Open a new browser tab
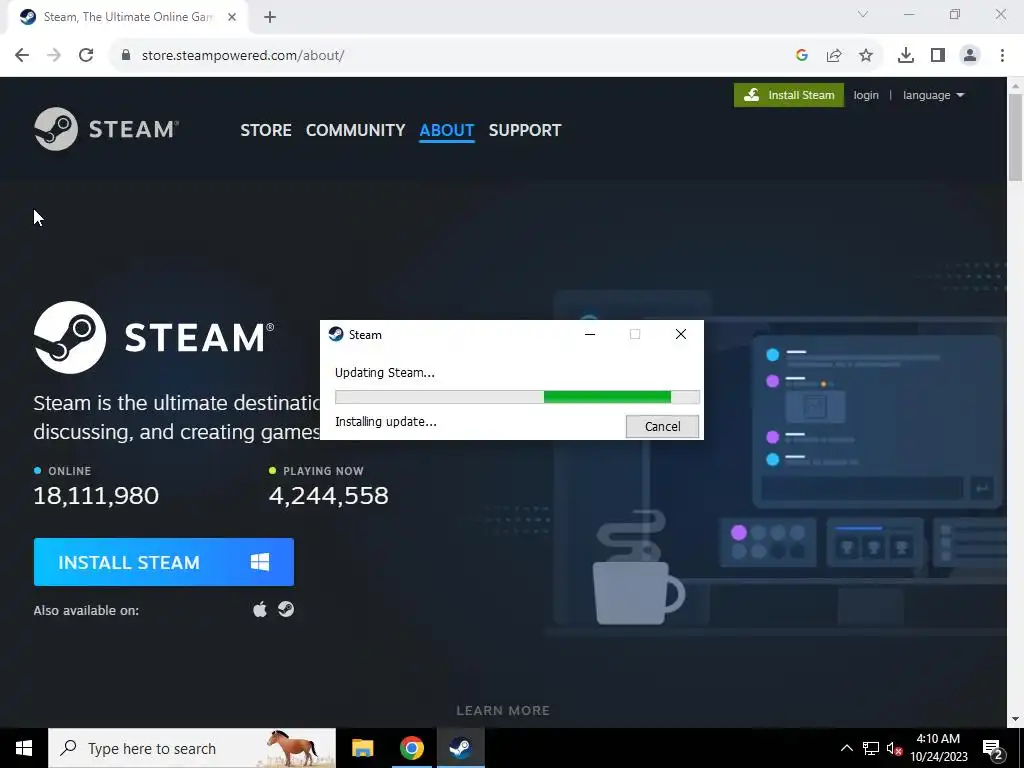 [x=270, y=18]
